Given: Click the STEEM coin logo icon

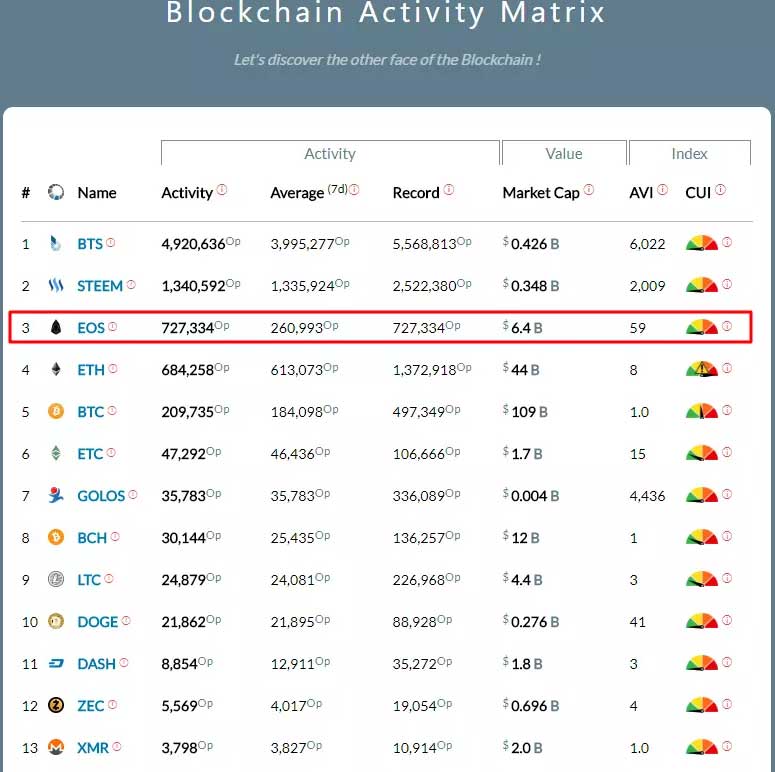Looking at the screenshot, I should (55, 285).
